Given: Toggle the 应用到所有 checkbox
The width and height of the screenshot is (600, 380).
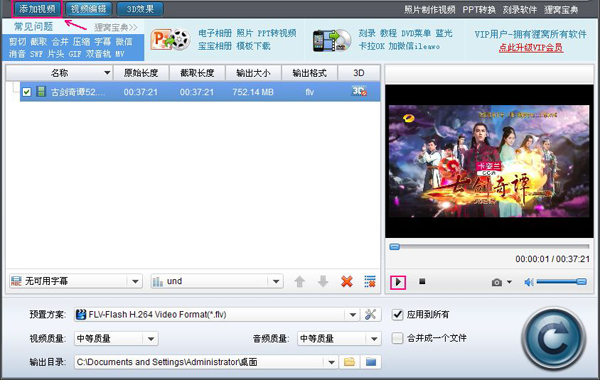Looking at the screenshot, I should point(398,315).
